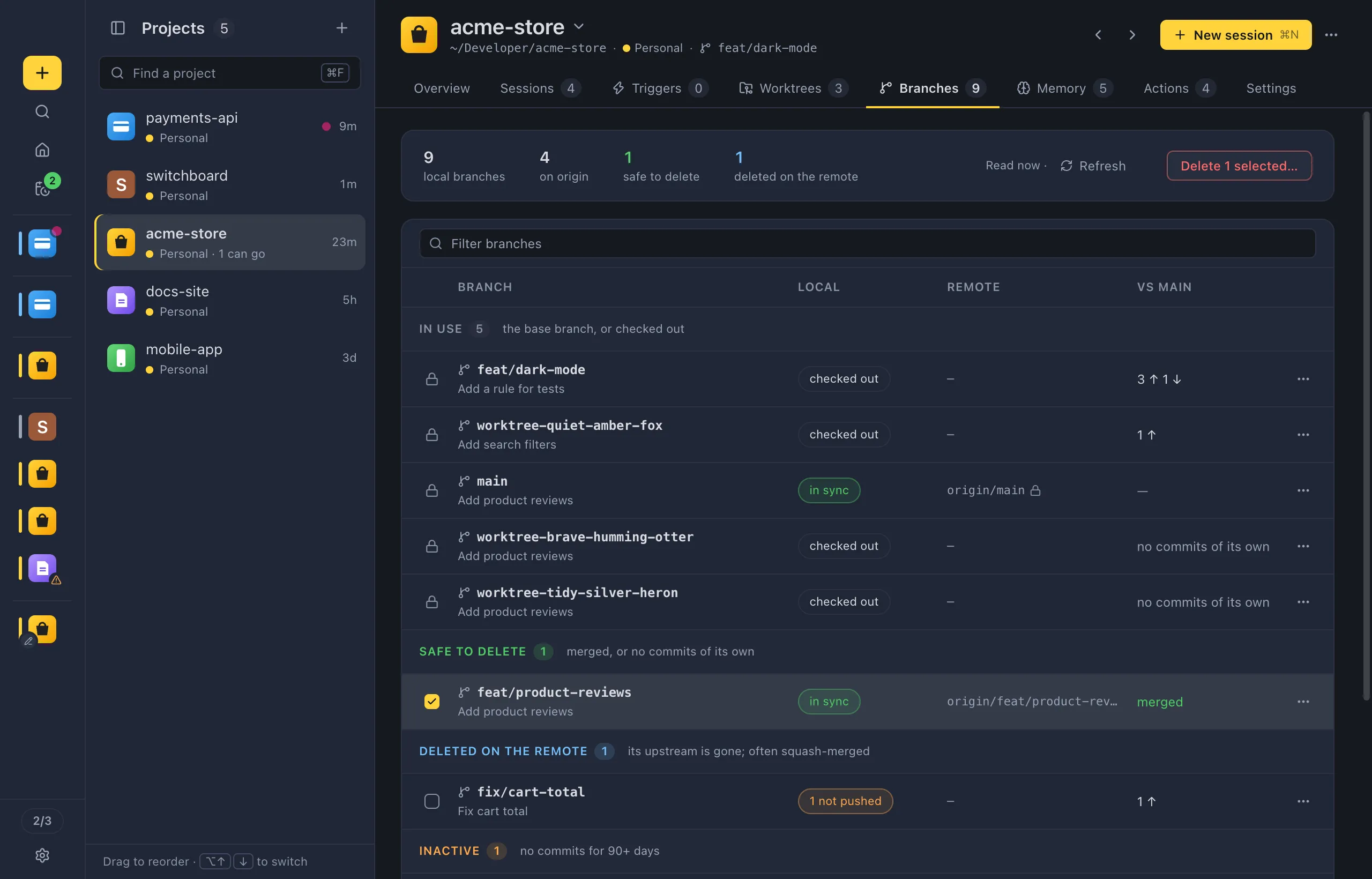
Task: Navigate forward with the right chevron arrow
Action: (x=1132, y=35)
